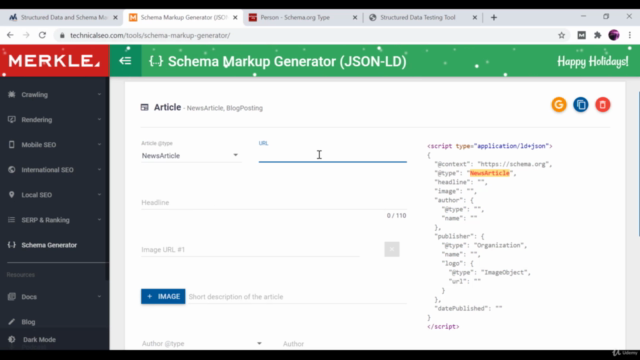640x360 pixels.
Task: Copy the generated markup with the blue icon
Action: tap(581, 105)
